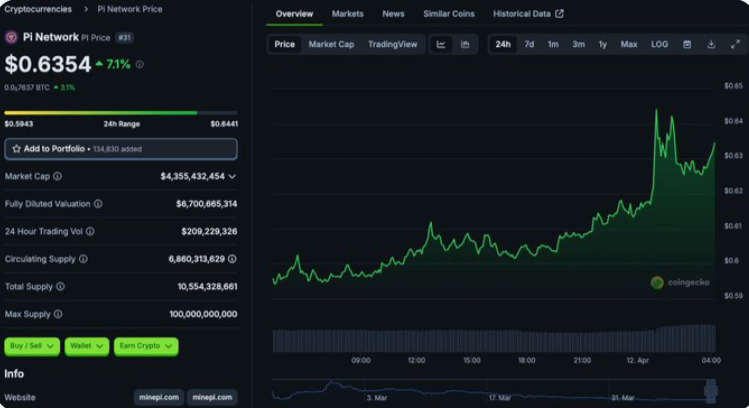Open the Earn Crypto dropdown
Image resolution: width=749 pixels, height=408 pixels.
coord(146,346)
